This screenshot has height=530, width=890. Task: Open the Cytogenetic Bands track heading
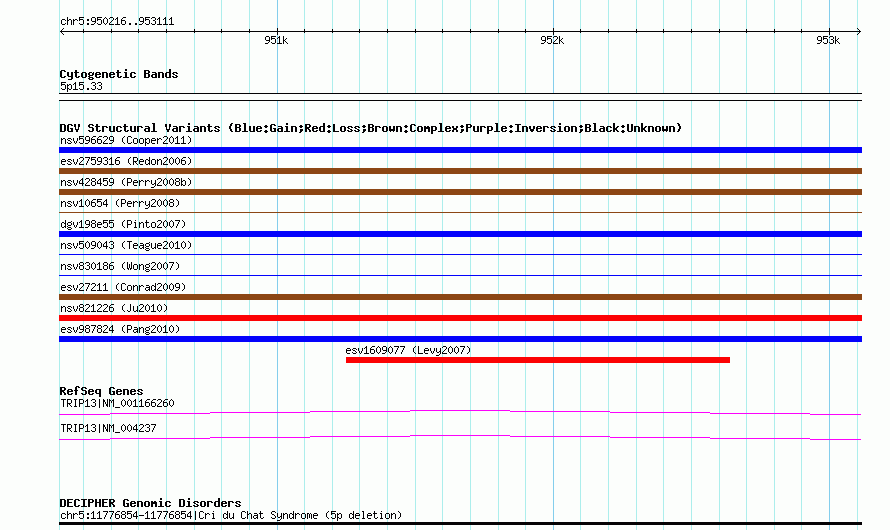[x=119, y=74]
